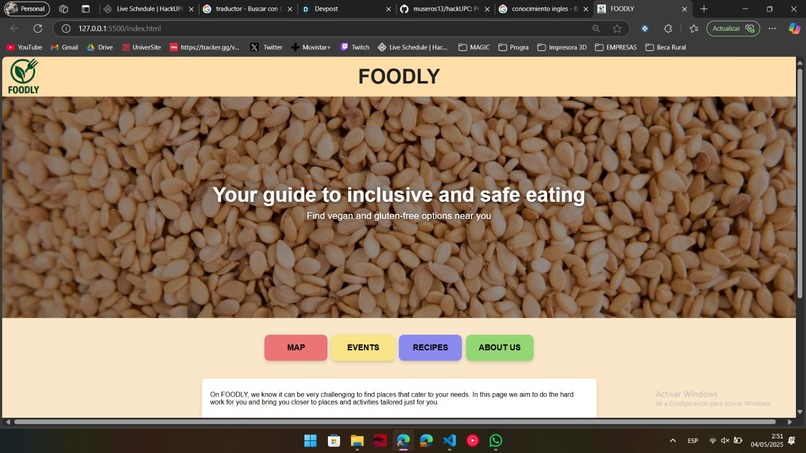Image resolution: width=806 pixels, height=453 pixels.
Task: Open Visual Studio Code from taskbar
Action: (449, 441)
